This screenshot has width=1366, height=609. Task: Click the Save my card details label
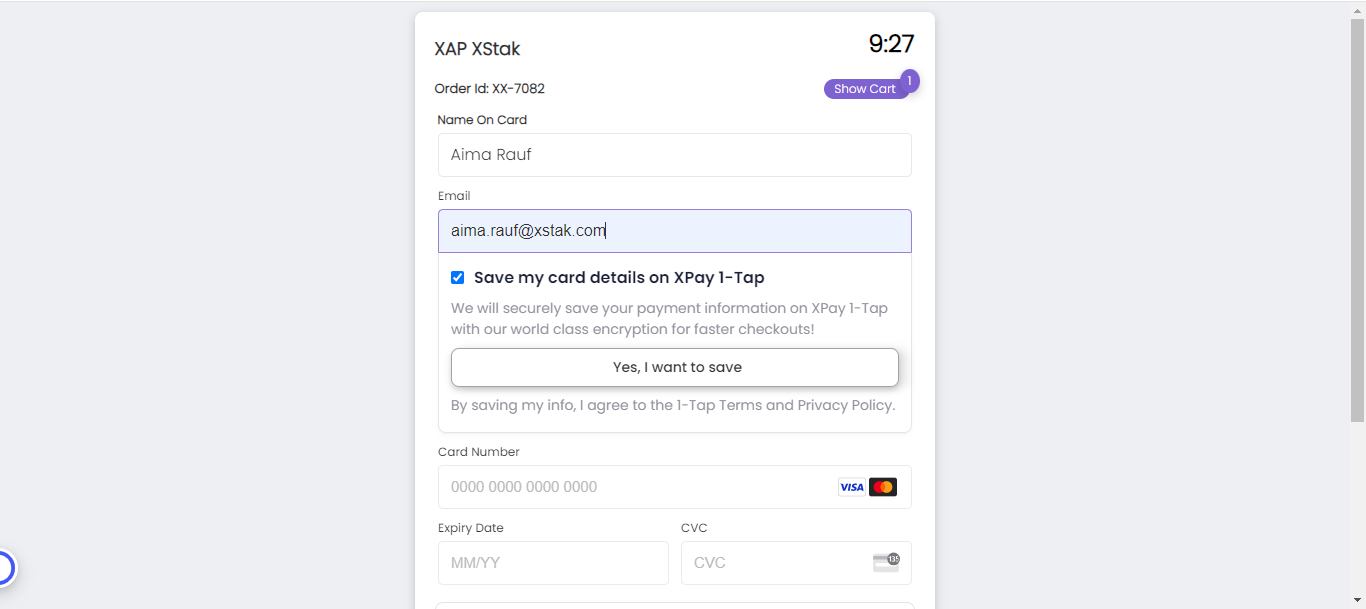point(619,278)
